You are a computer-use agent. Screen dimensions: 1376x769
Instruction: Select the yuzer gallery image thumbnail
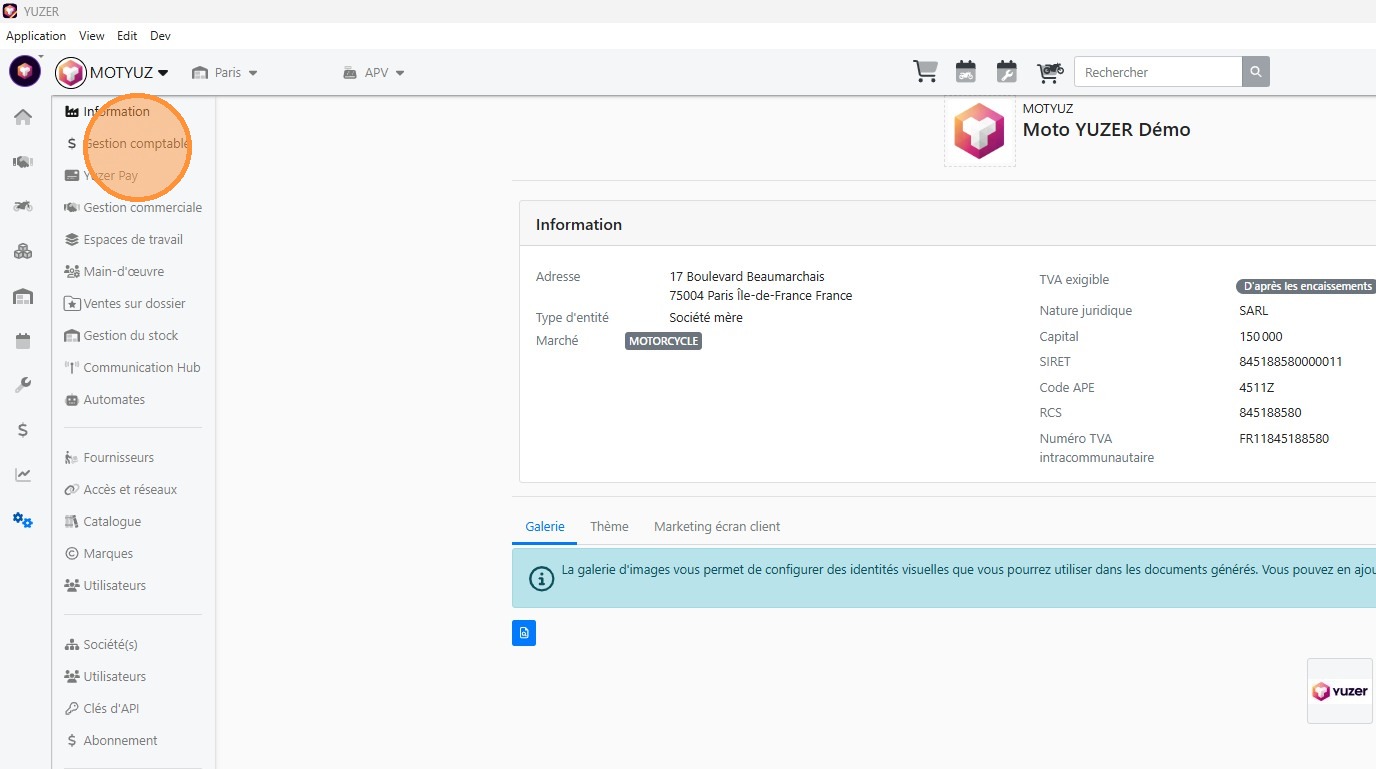tap(1340, 691)
